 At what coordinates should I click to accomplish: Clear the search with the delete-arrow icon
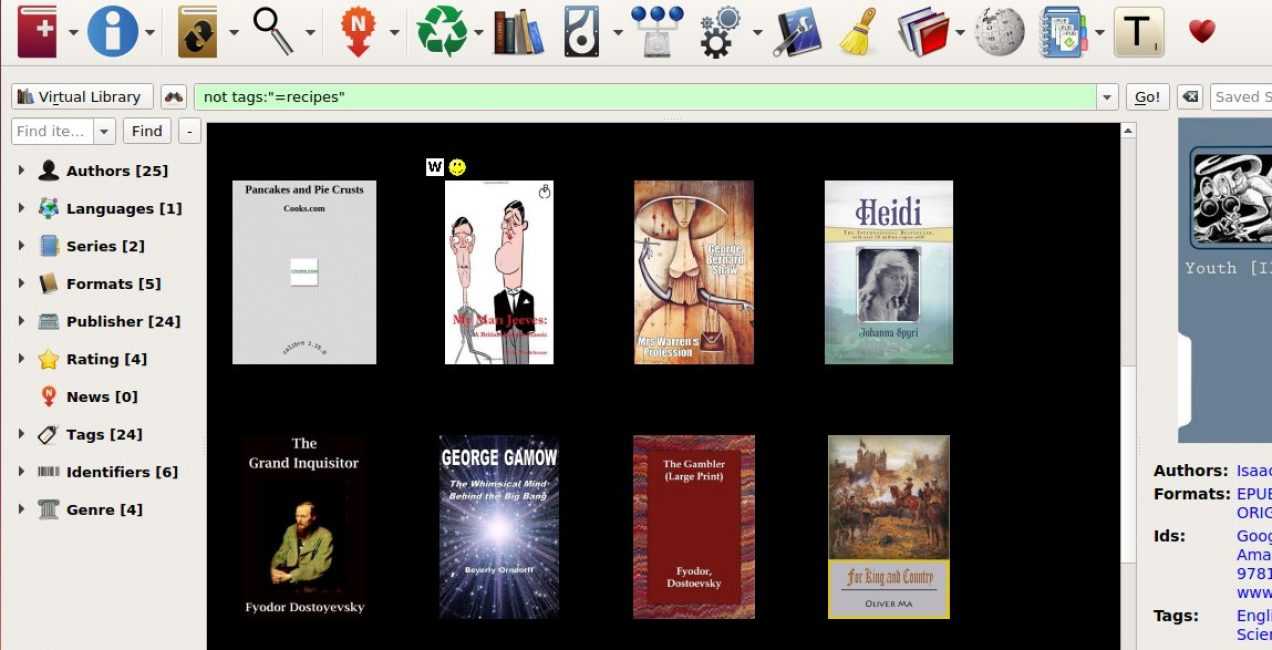click(1189, 97)
